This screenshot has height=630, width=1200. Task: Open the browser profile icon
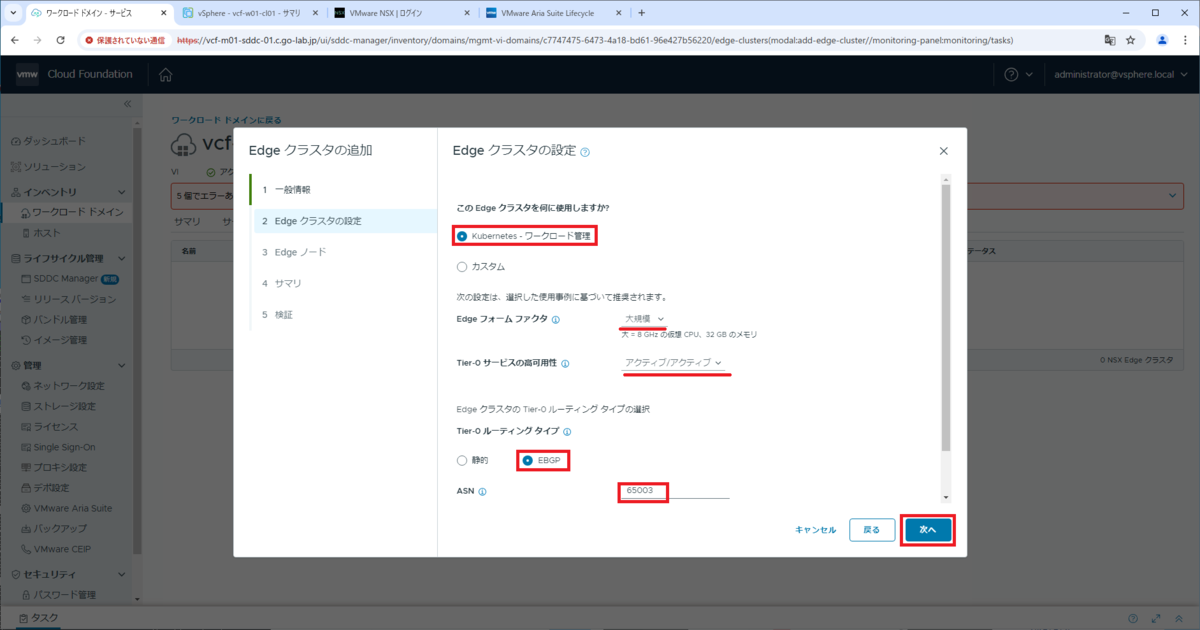tap(1162, 40)
